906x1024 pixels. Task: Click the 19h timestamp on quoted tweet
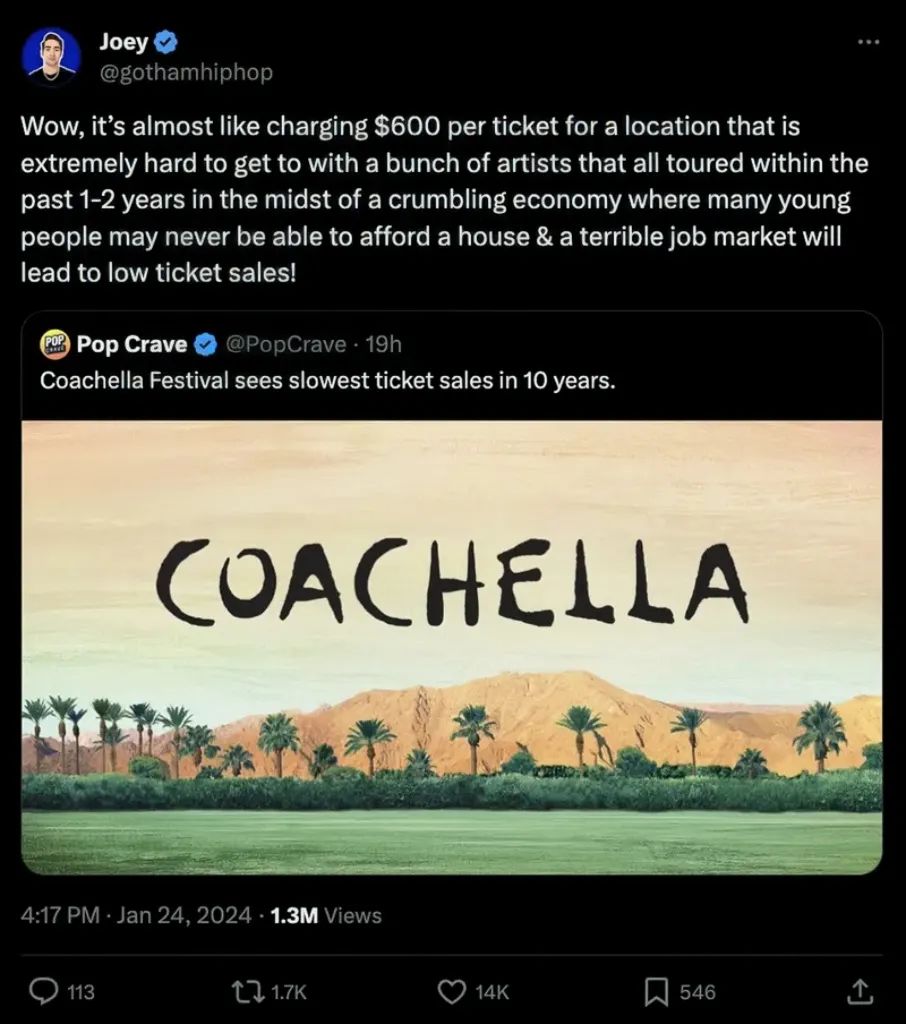tap(384, 345)
